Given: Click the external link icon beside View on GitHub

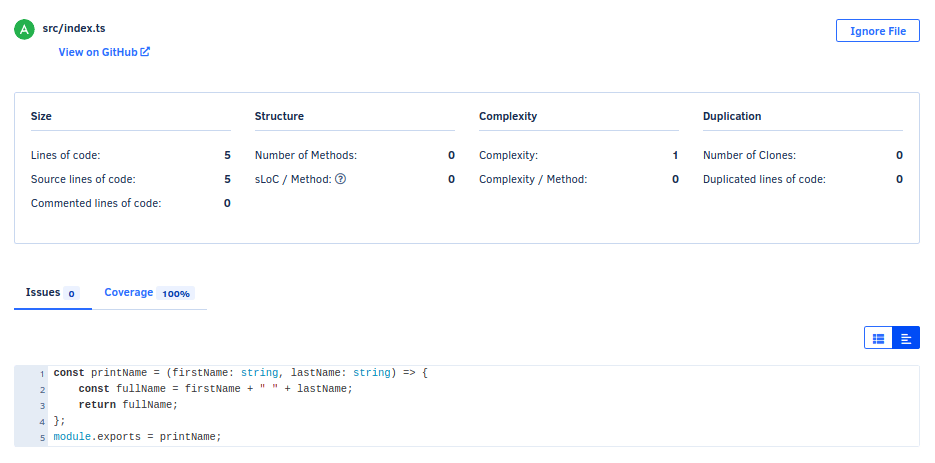Looking at the screenshot, I should tap(145, 52).
